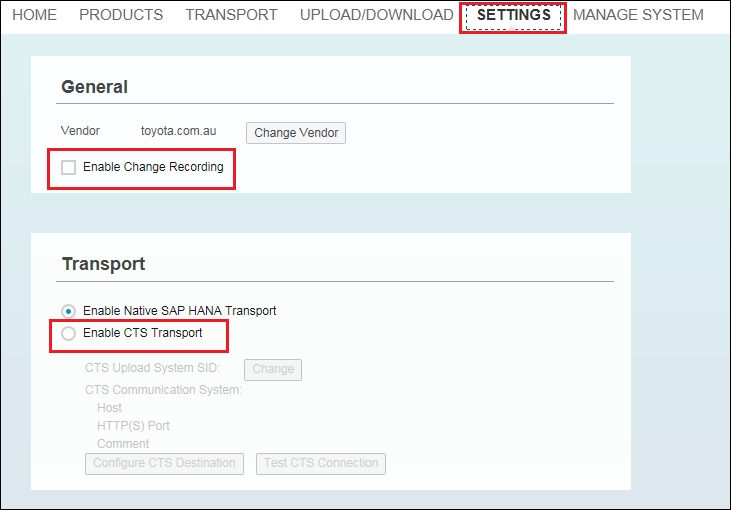Go to the TRANSPORT tab
The width and height of the screenshot is (731, 510).
[x=231, y=15]
